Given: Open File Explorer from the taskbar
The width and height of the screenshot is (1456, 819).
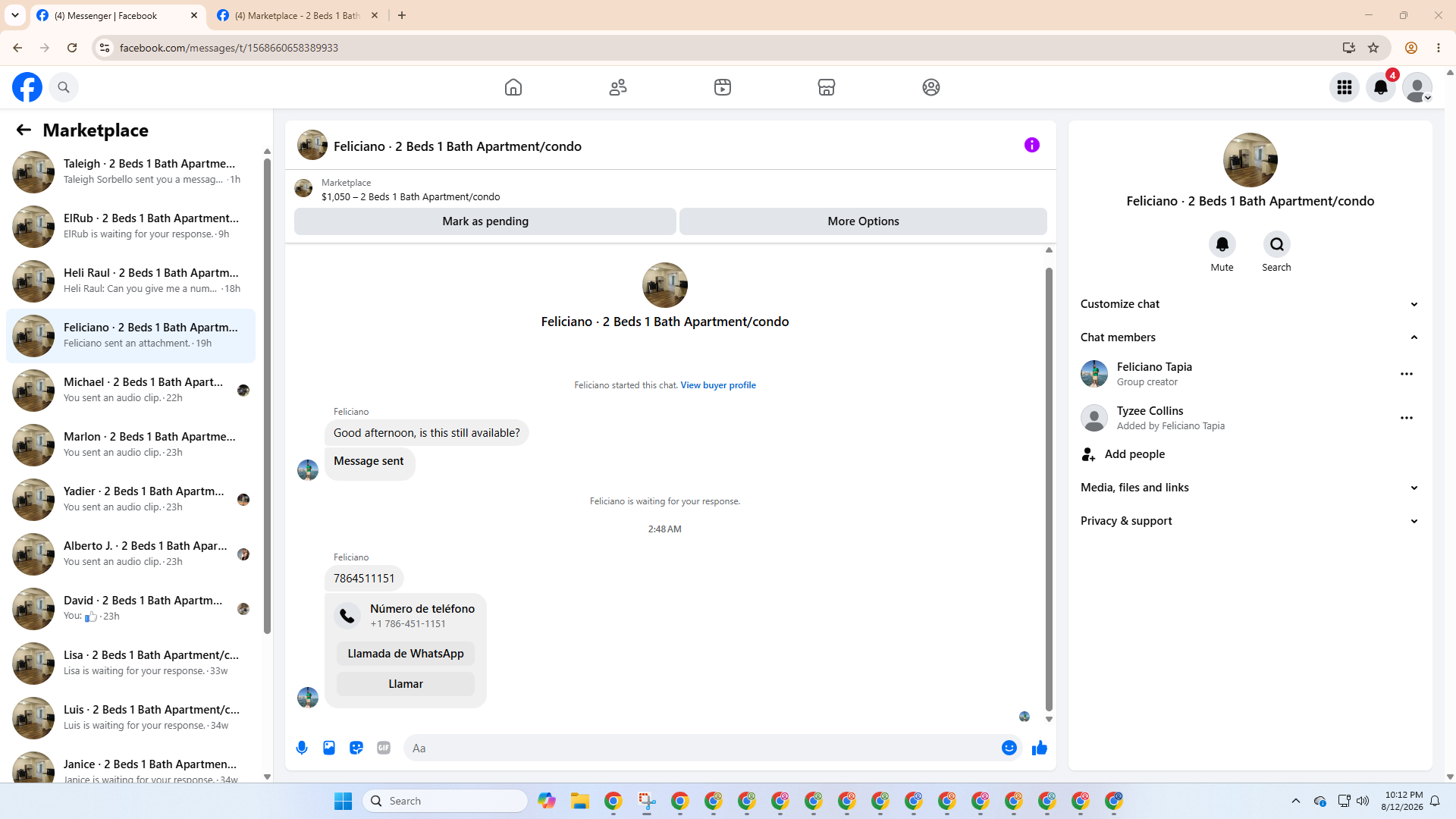Looking at the screenshot, I should (x=580, y=801).
